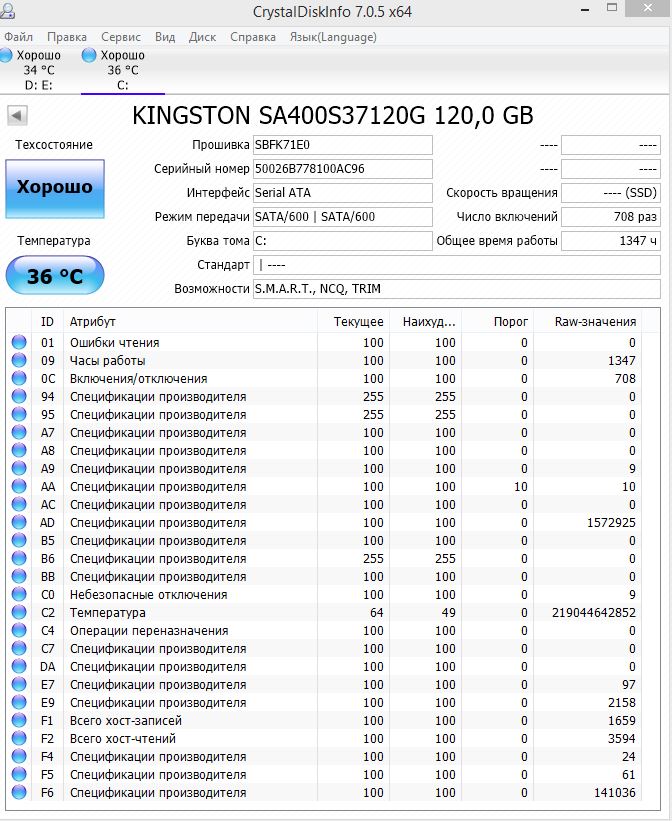The image size is (672, 821).
Task: Click status orb for F1 Всего хост-записей
Action: point(19,720)
